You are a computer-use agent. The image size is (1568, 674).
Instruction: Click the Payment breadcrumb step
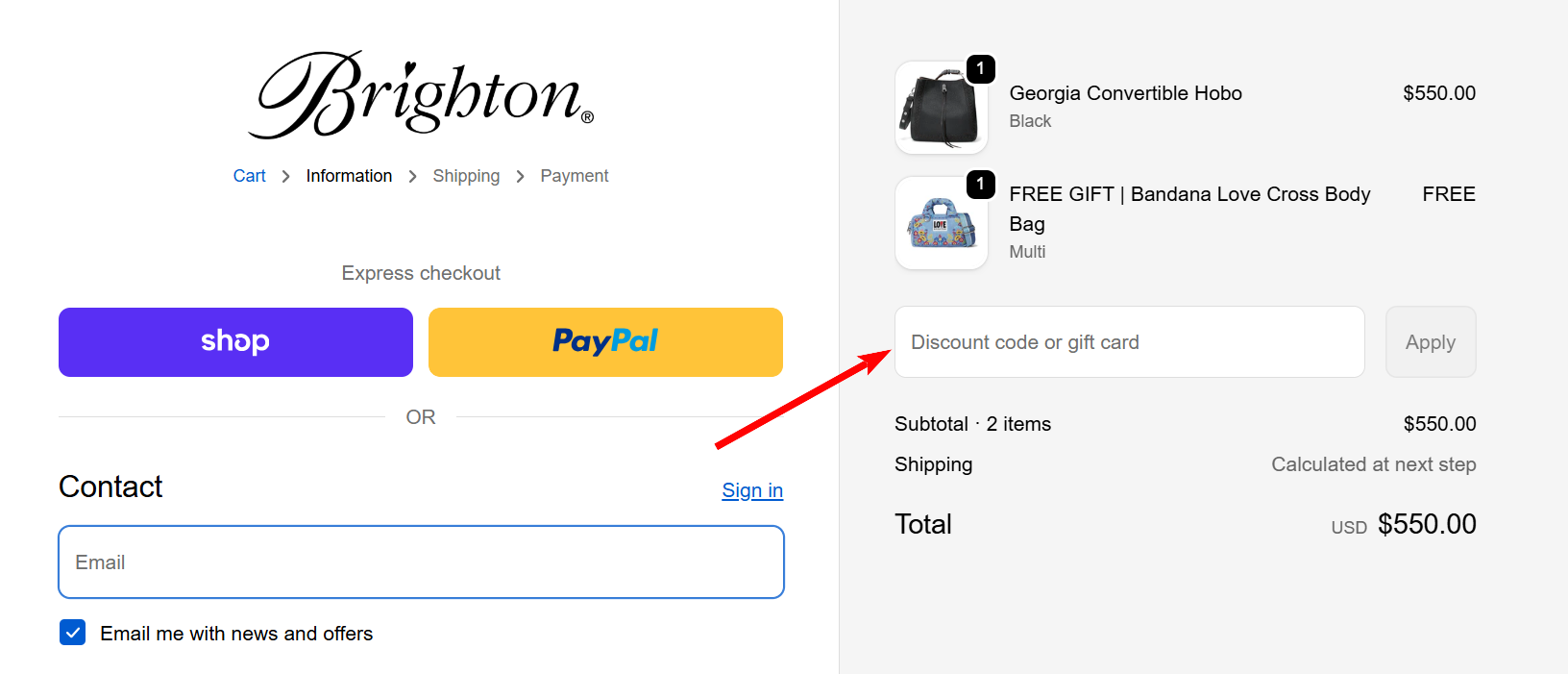click(574, 175)
